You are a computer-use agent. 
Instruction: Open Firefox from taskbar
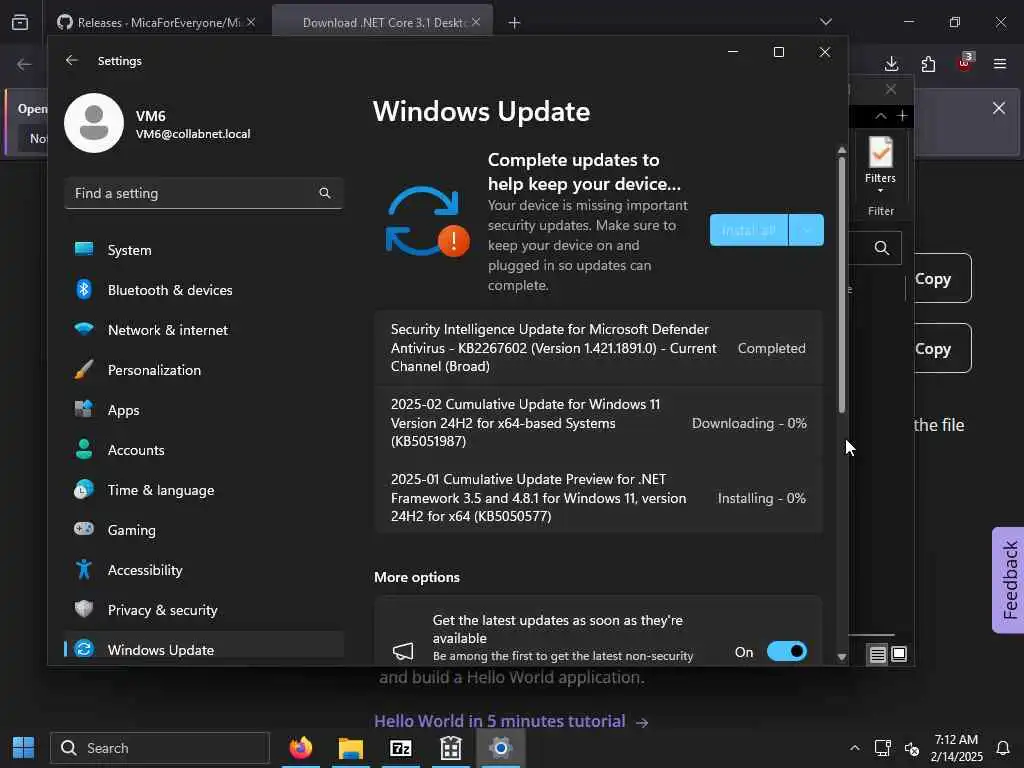pyautogui.click(x=301, y=748)
